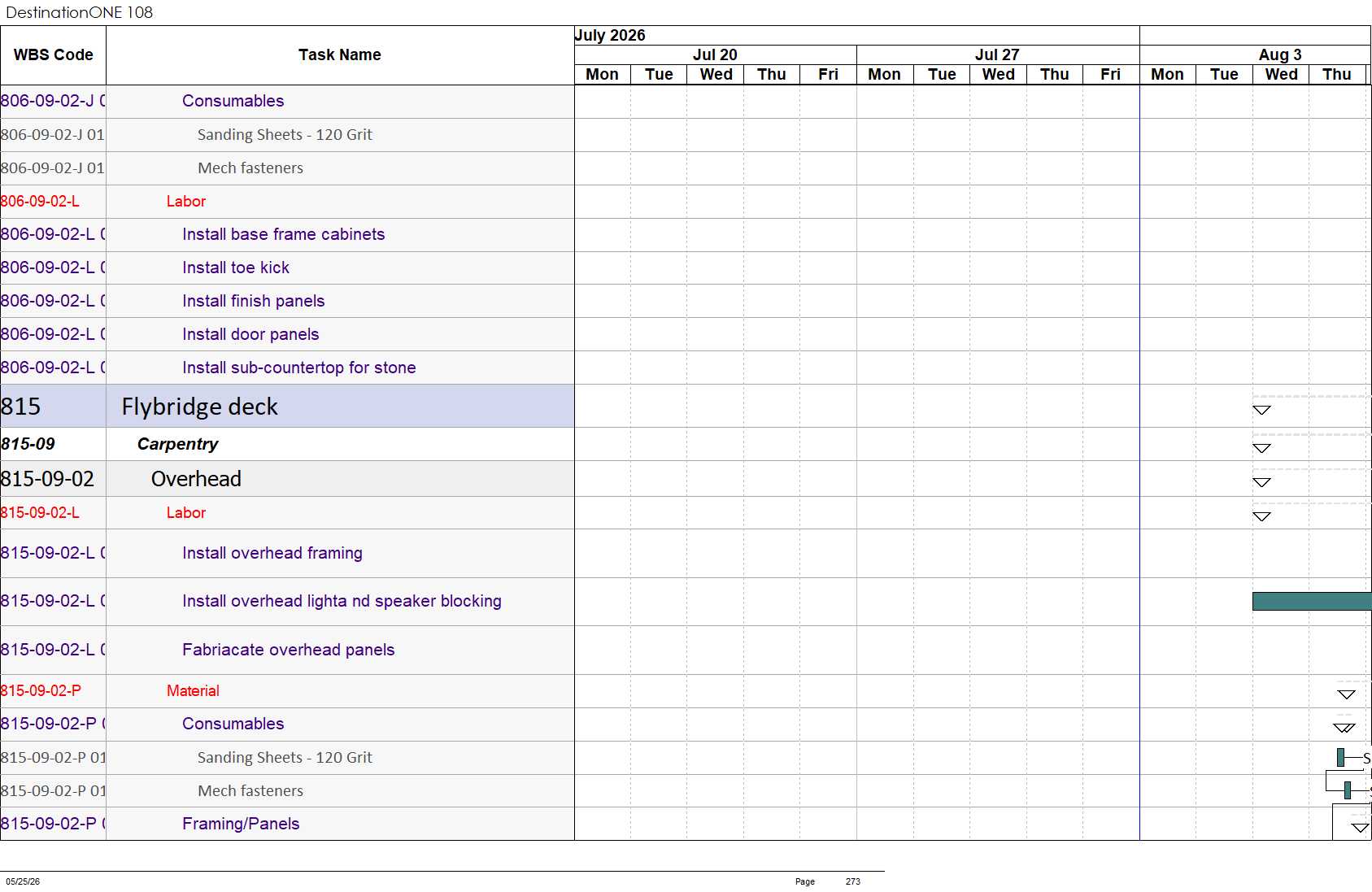Viewport: 1372px width, 892px height.
Task: Select Install toe kick task
Action: [287, 268]
